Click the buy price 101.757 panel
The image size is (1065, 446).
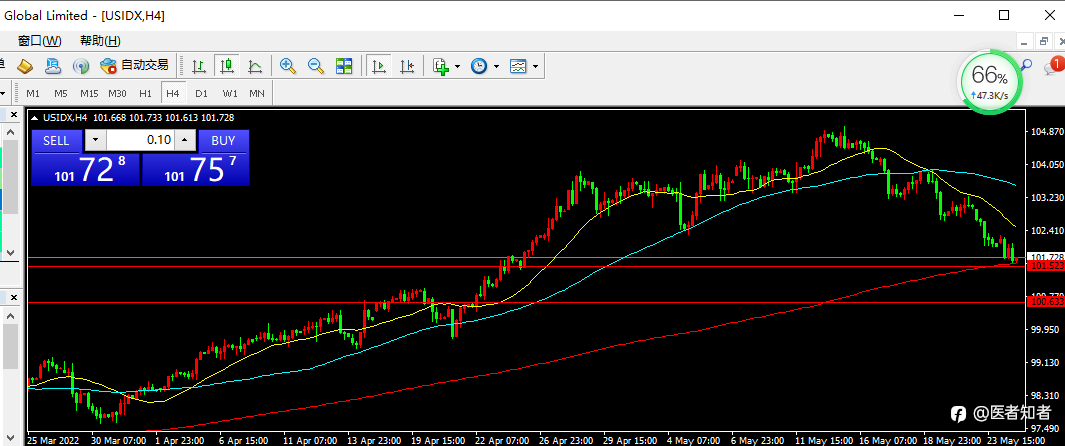196,169
